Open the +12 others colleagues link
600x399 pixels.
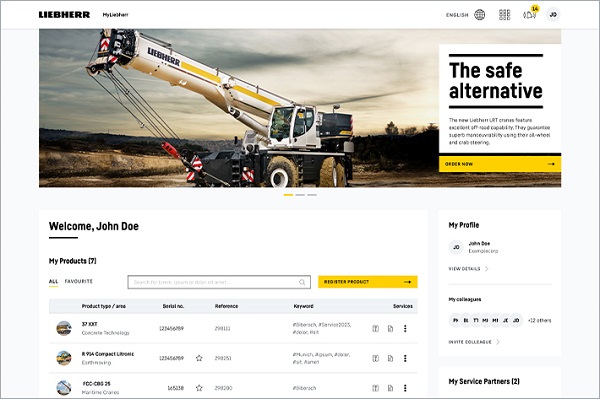point(540,321)
